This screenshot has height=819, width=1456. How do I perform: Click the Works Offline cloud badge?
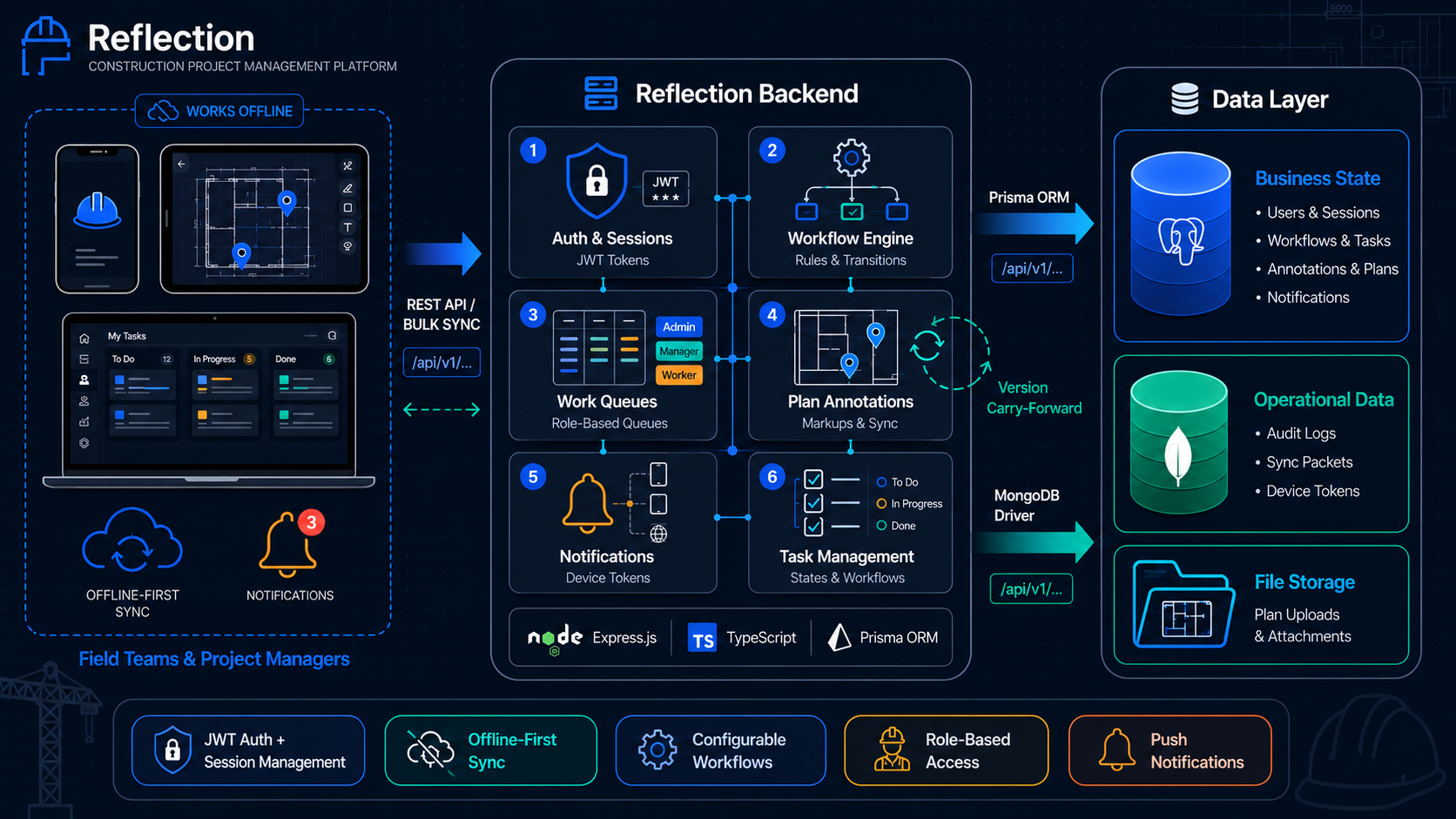219,111
